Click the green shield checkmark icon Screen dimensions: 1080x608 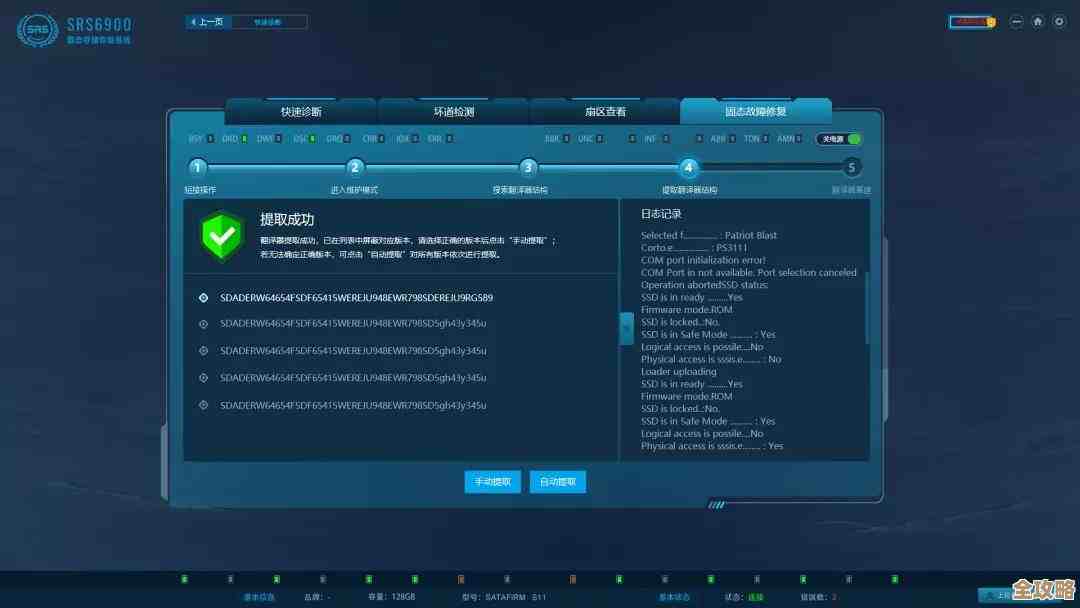point(221,235)
